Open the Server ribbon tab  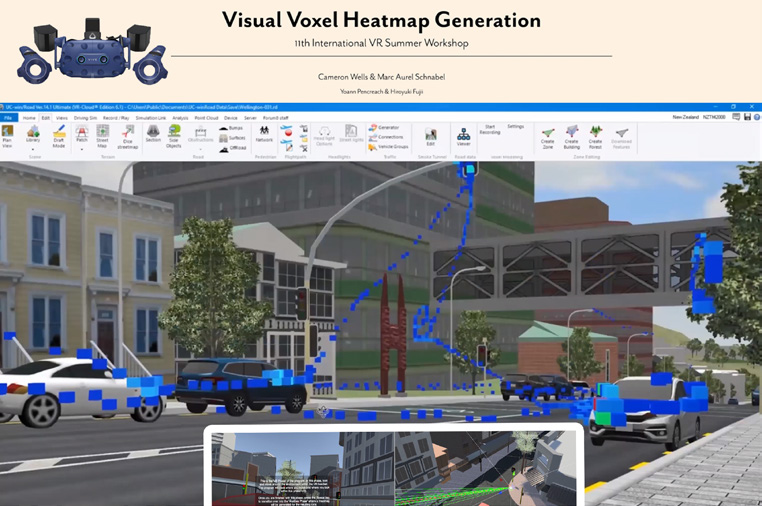(250, 118)
